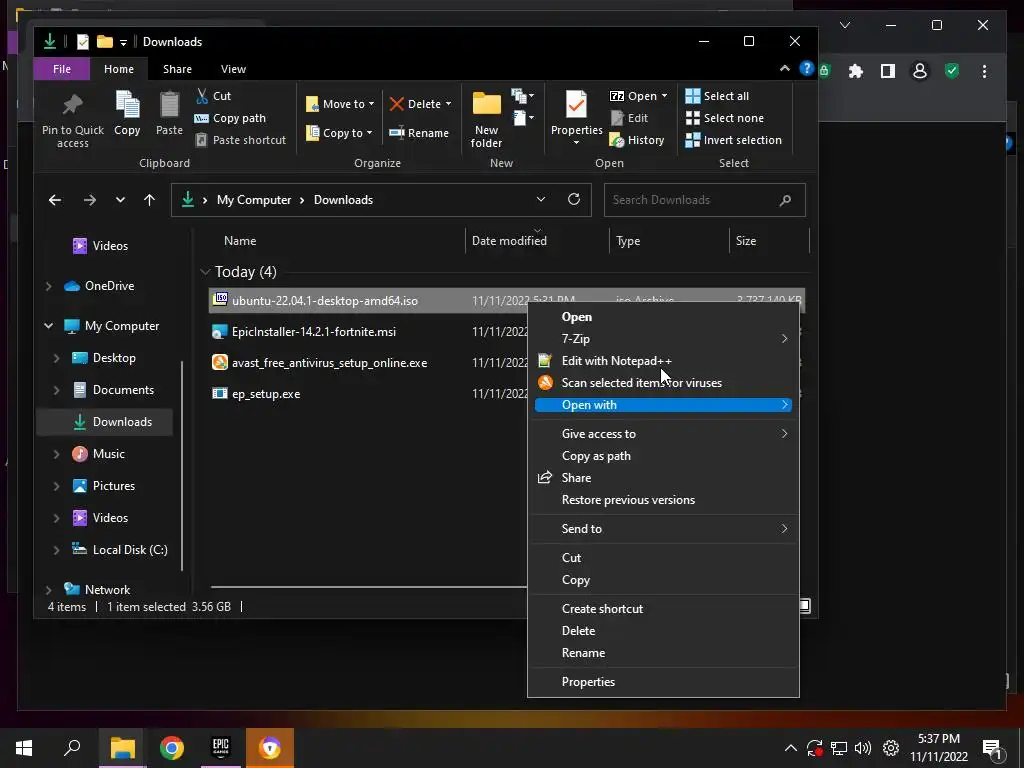Click the taskbar volume speaker icon

[x=863, y=748]
